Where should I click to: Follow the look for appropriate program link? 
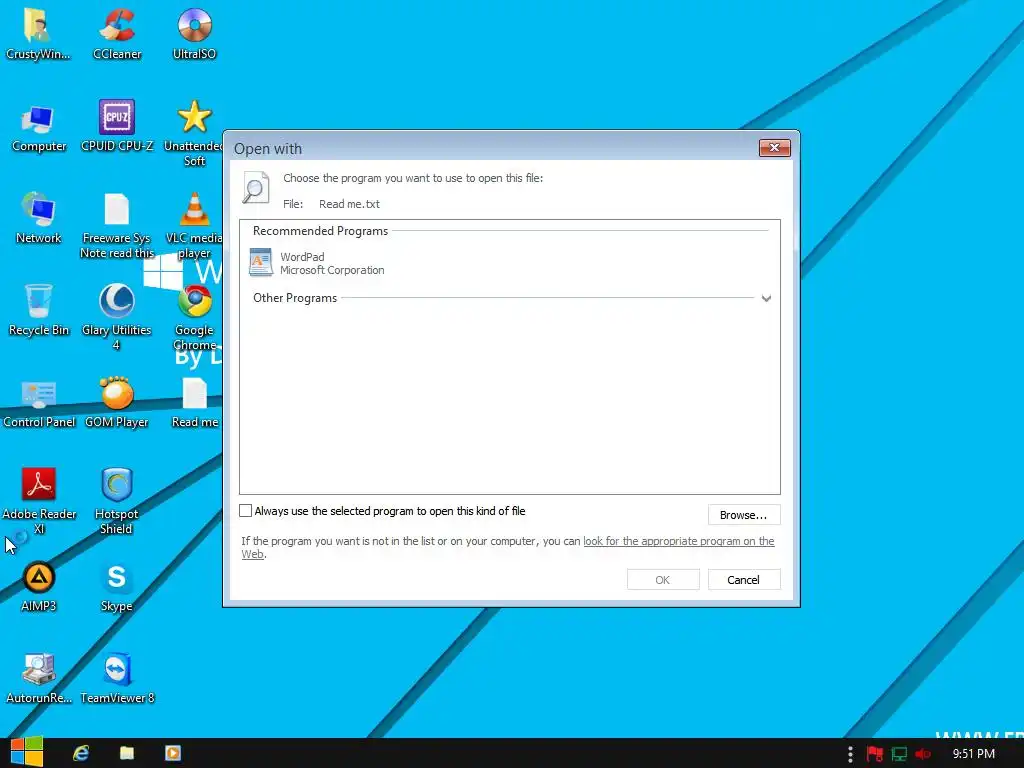point(679,541)
